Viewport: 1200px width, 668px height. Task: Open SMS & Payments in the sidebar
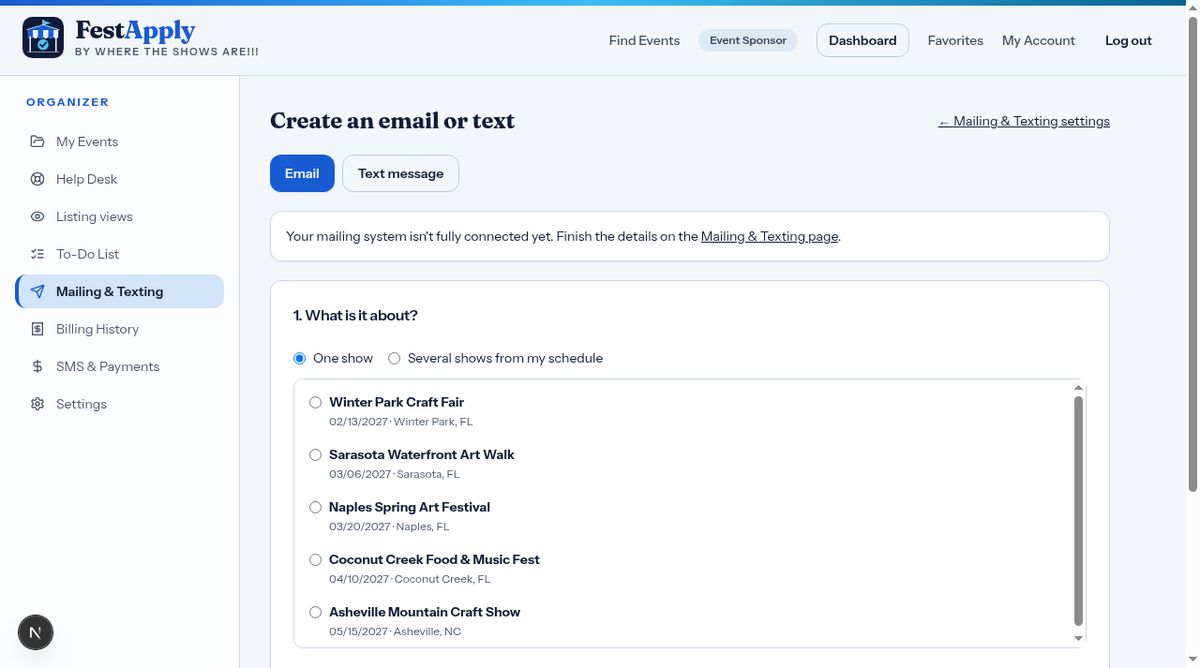(119, 367)
